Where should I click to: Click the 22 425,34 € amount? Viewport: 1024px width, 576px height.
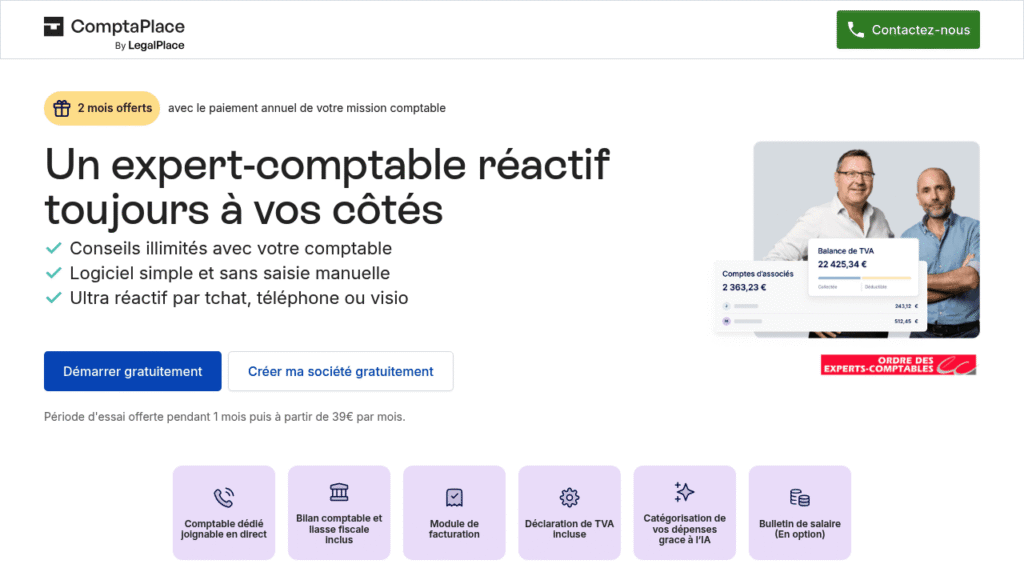(842, 264)
